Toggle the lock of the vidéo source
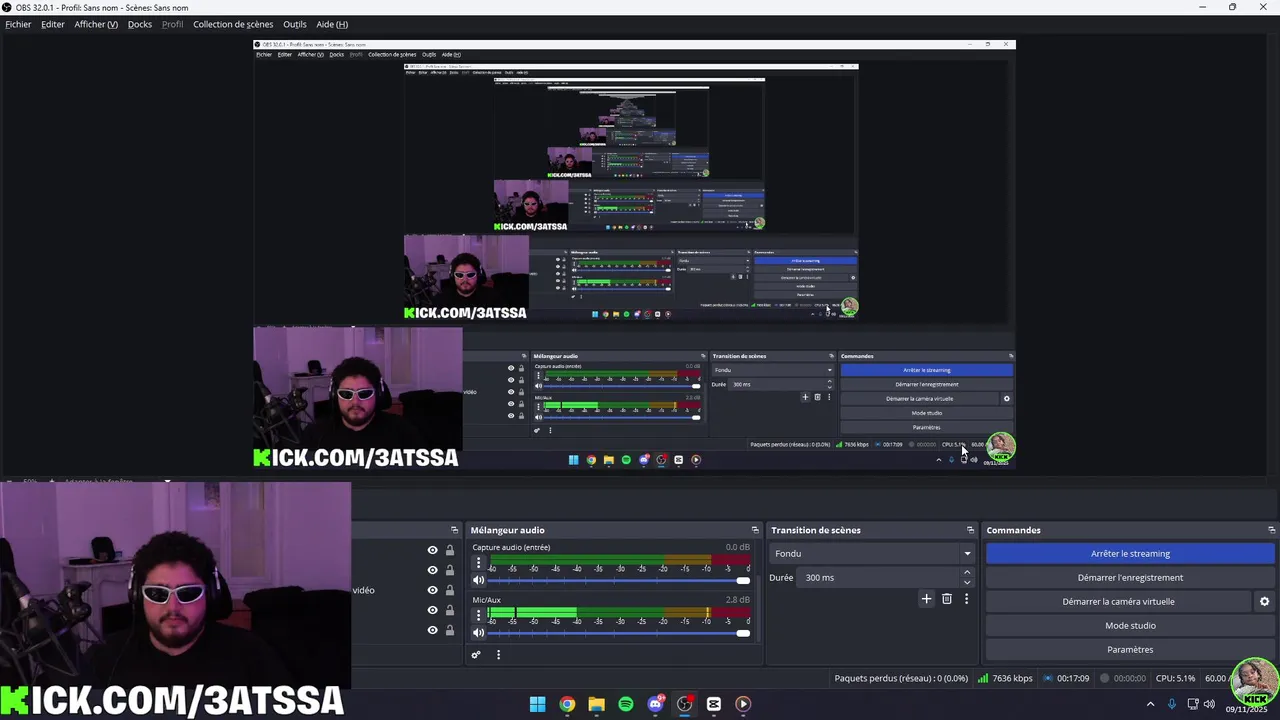 pyautogui.click(x=449, y=590)
